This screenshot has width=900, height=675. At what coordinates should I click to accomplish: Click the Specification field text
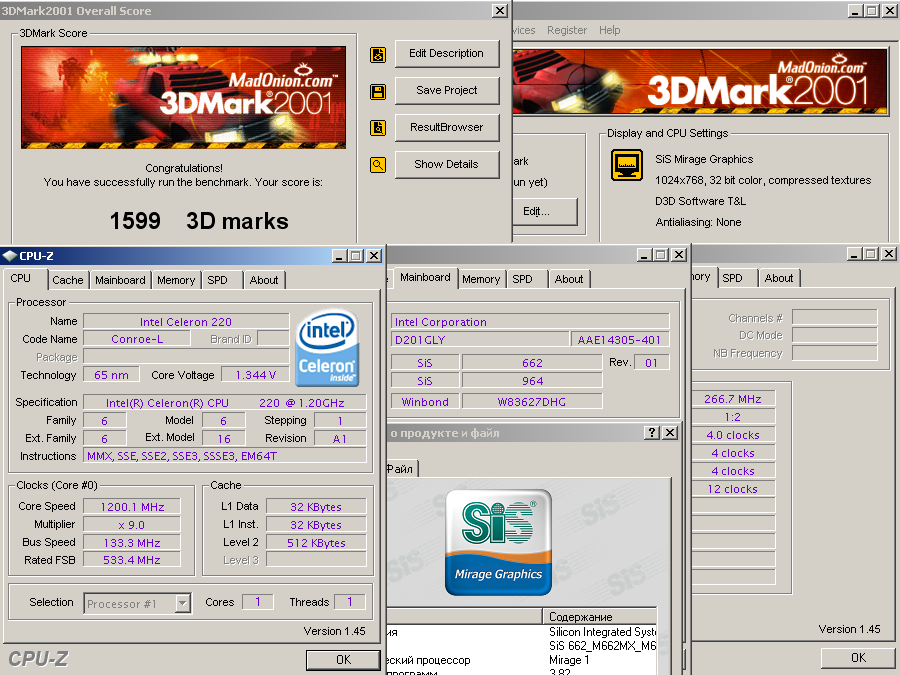(x=225, y=402)
